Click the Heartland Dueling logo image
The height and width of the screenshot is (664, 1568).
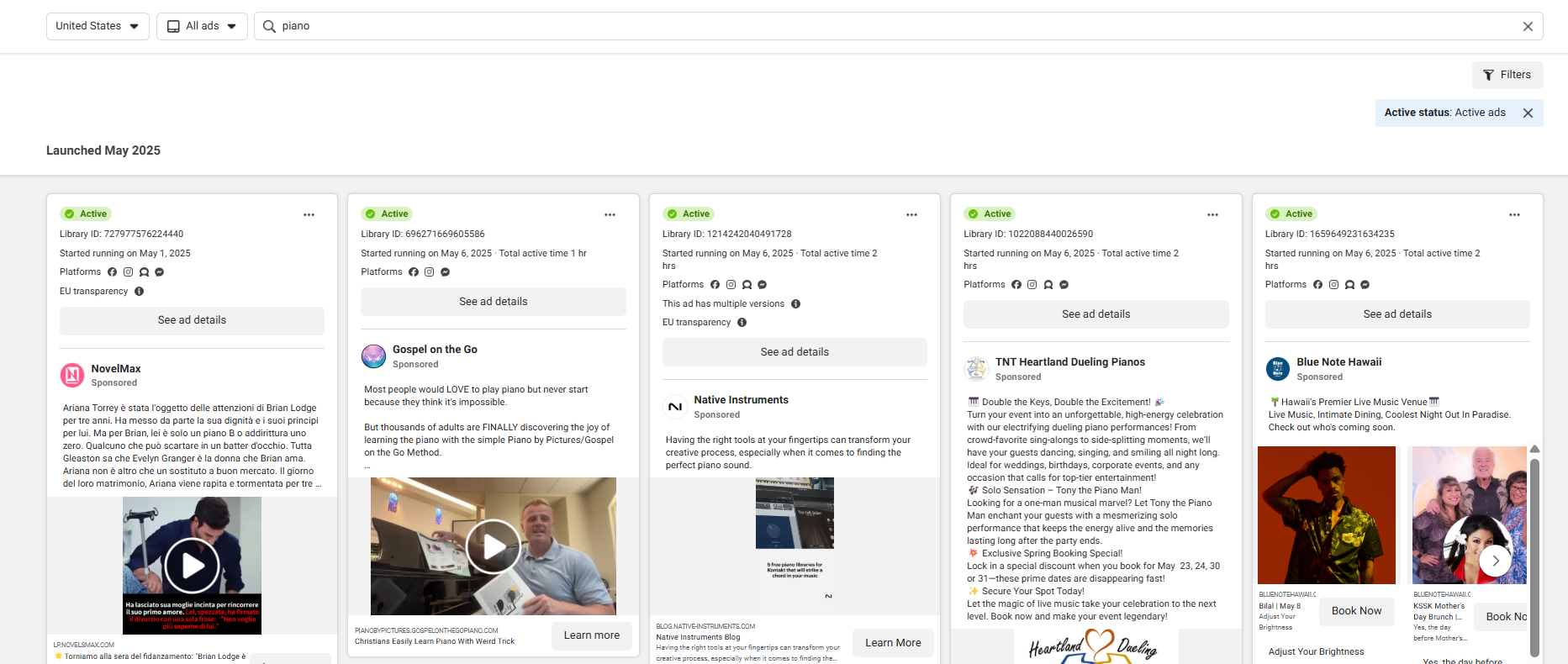coord(1095,646)
